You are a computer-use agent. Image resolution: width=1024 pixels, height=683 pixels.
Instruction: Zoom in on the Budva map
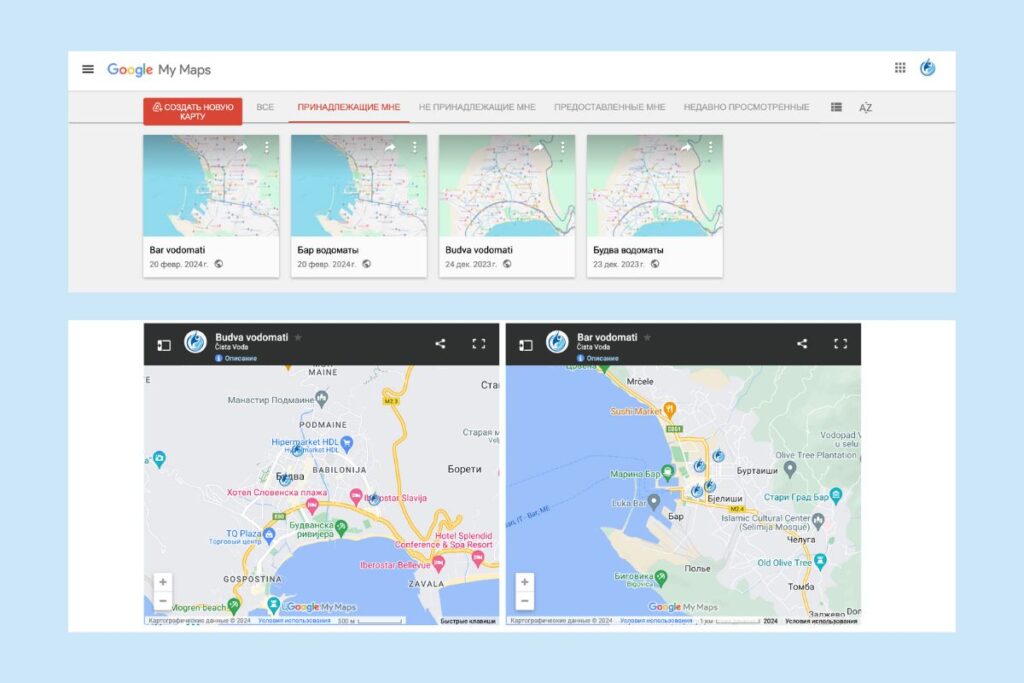(163, 582)
